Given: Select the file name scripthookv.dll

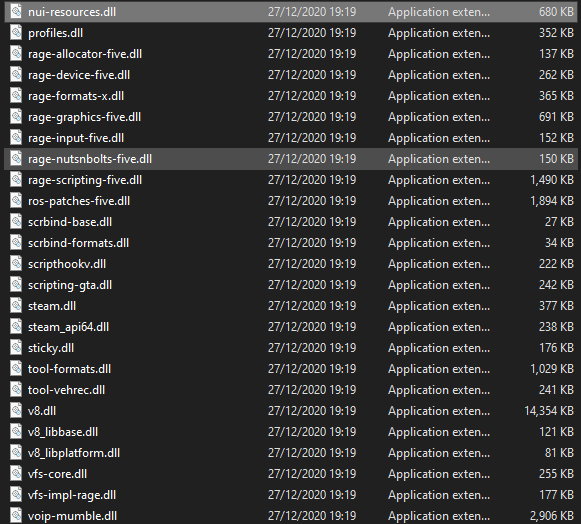Looking at the screenshot, I should [67, 264].
